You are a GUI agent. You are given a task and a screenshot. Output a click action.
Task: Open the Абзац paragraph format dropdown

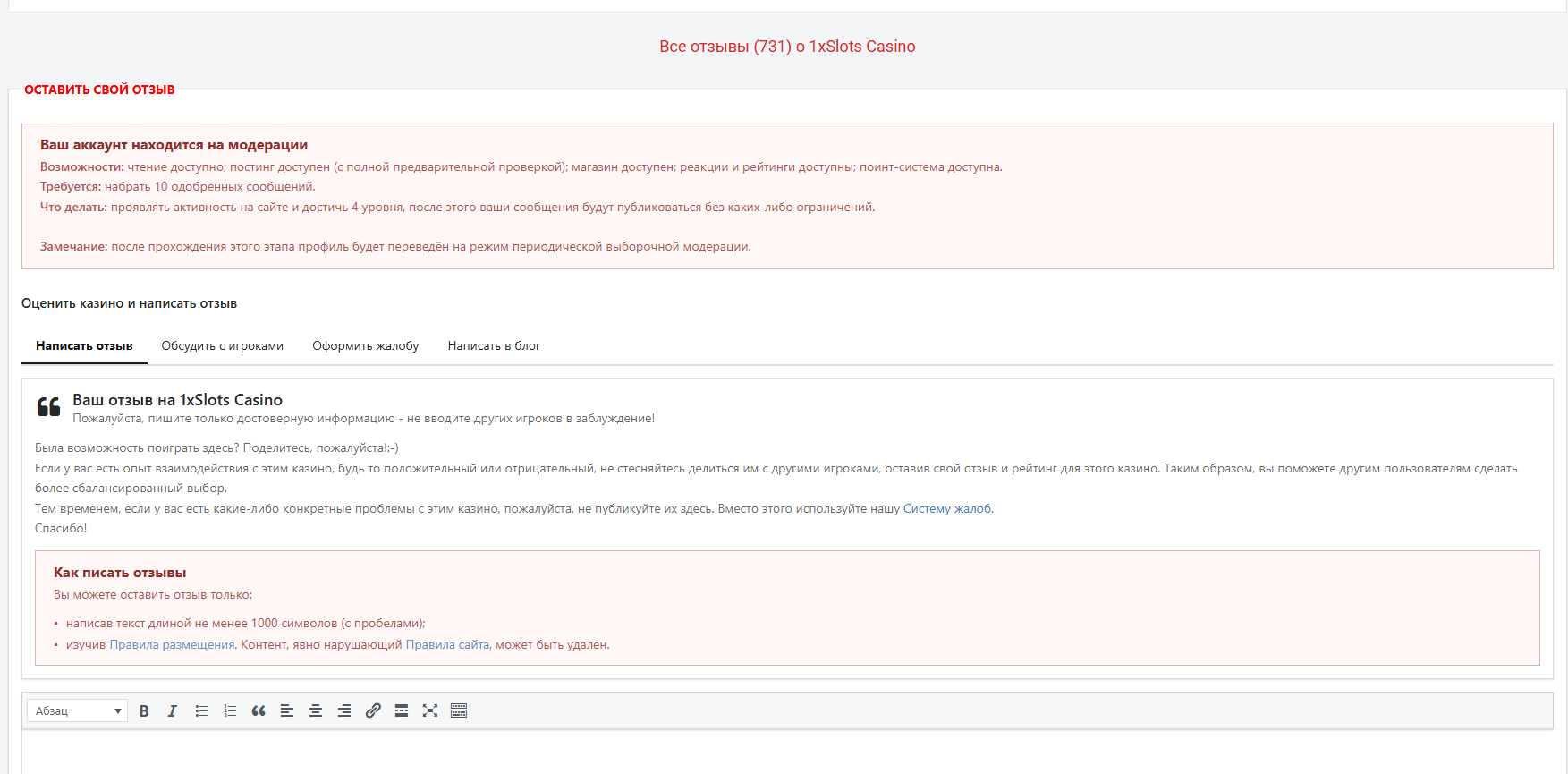pos(78,710)
